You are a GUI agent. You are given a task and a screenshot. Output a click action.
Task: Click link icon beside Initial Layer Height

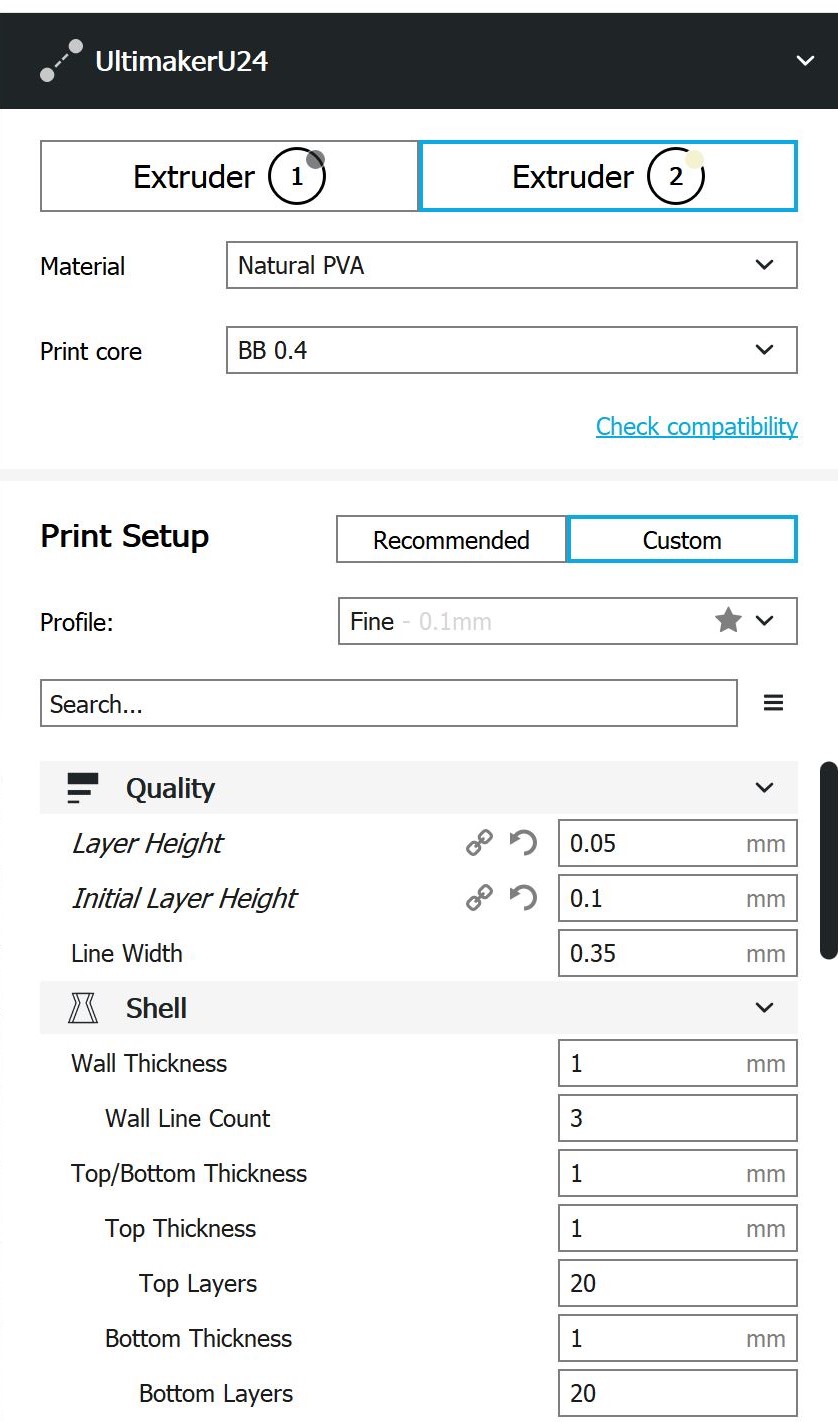[x=479, y=898]
